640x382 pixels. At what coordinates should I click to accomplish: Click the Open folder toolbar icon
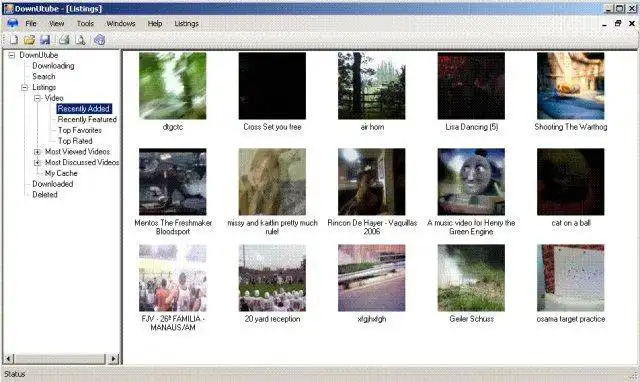click(29, 40)
